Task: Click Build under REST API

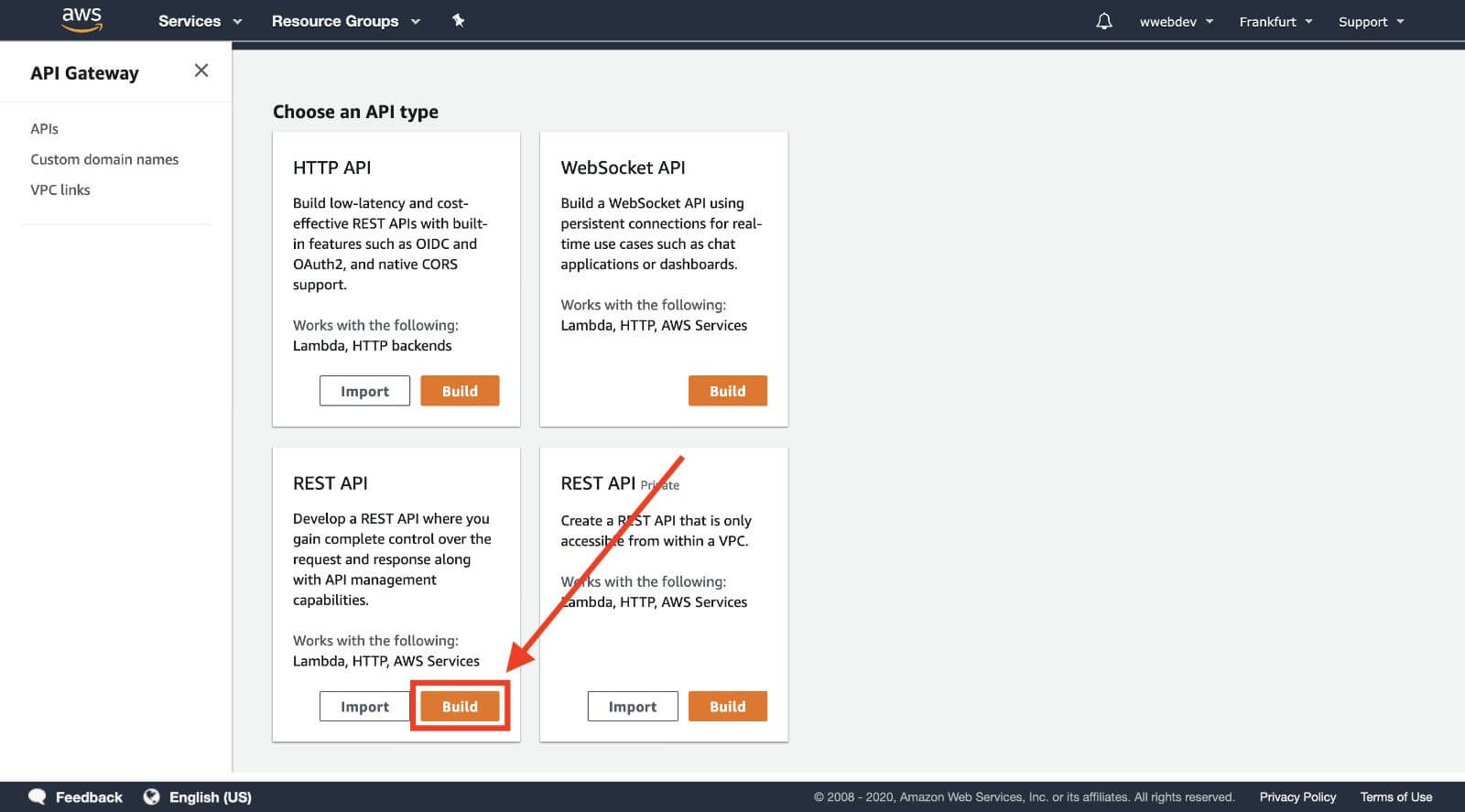Action: [460, 707]
